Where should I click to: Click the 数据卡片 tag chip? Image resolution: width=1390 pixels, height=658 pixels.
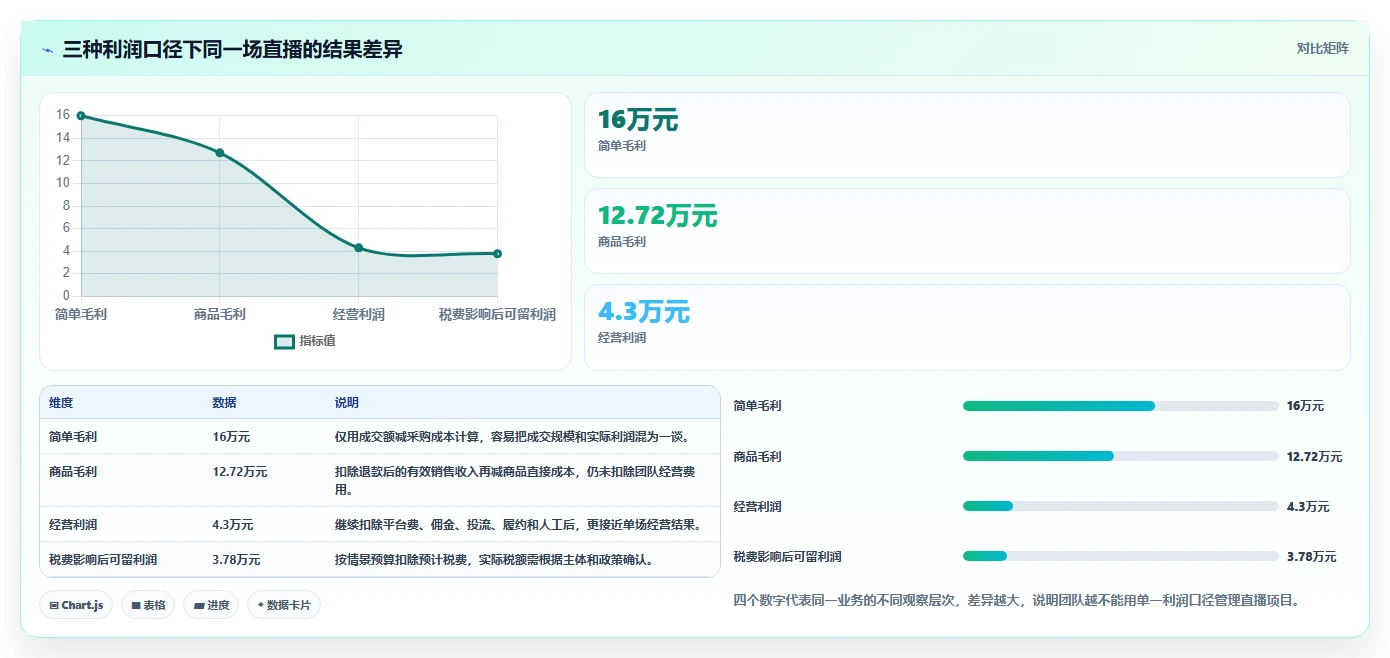284,605
